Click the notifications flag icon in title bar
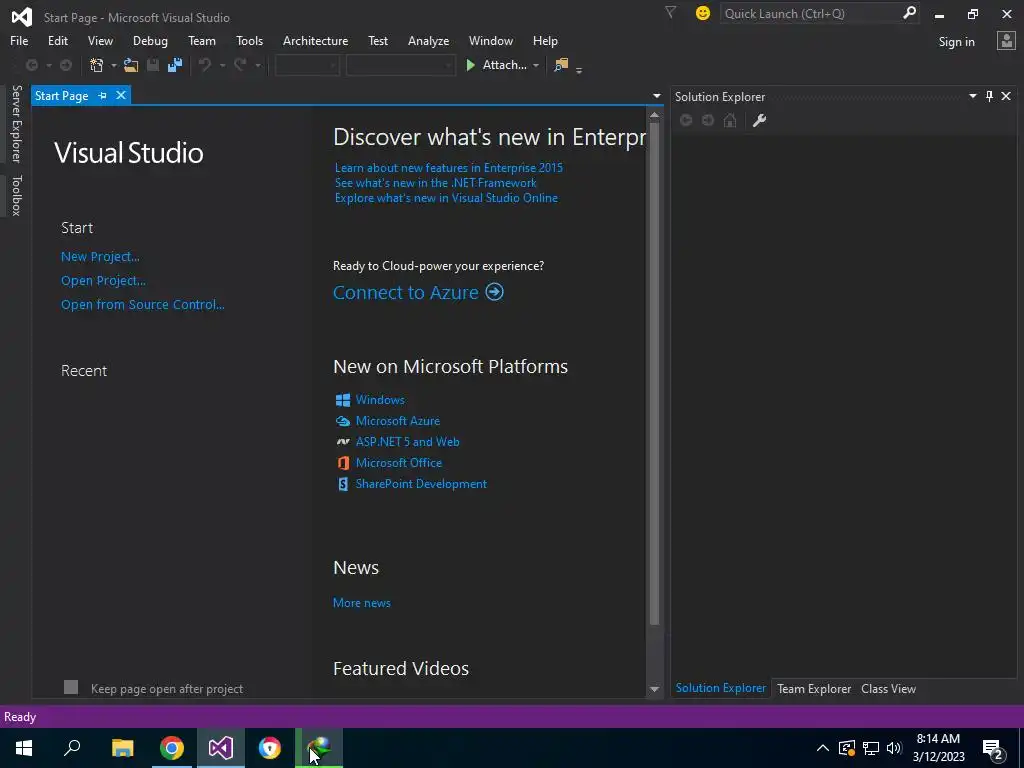The image size is (1024, 768). point(670,12)
